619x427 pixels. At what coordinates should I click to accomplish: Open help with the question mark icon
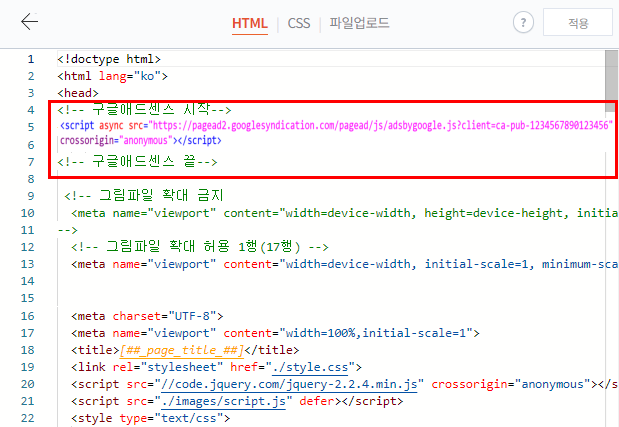pyautogui.click(x=523, y=22)
